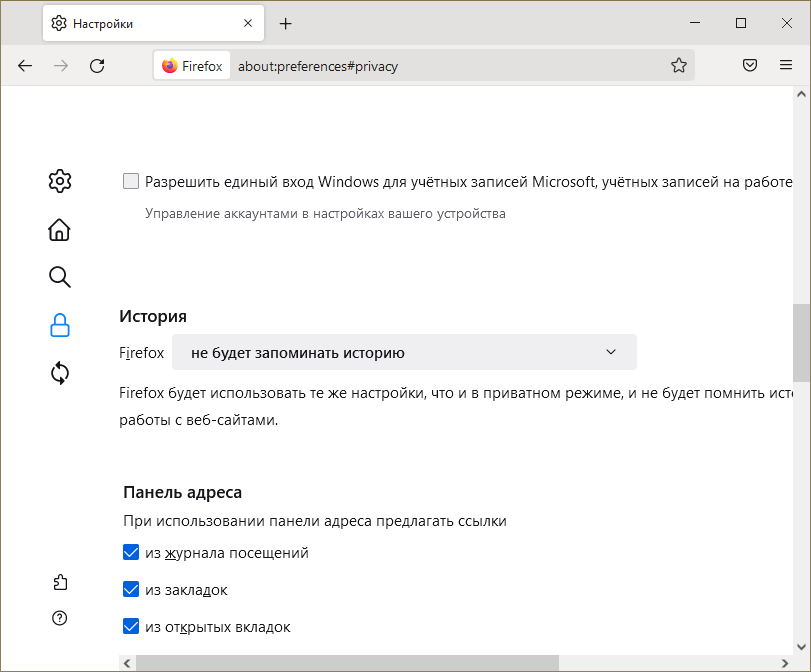811x672 pixels.
Task: Open Firefox application hamburger menu
Action: [786, 66]
